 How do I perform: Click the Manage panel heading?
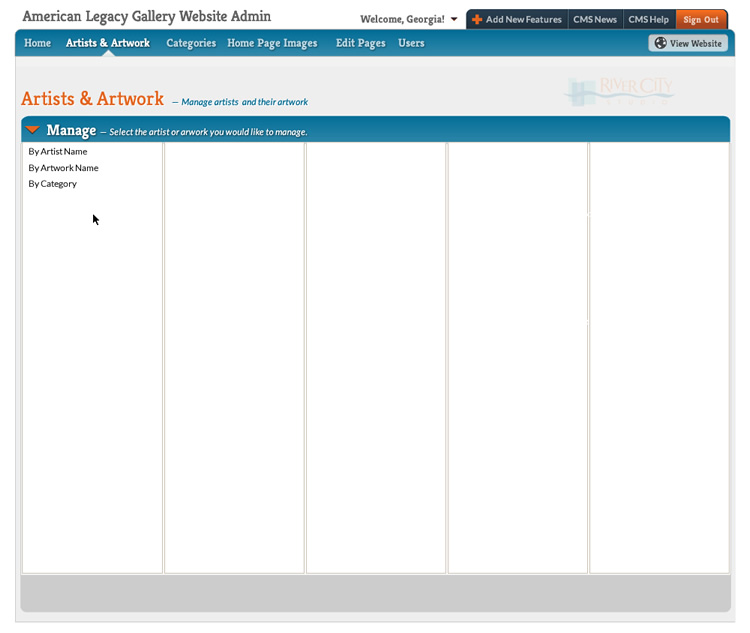71,130
